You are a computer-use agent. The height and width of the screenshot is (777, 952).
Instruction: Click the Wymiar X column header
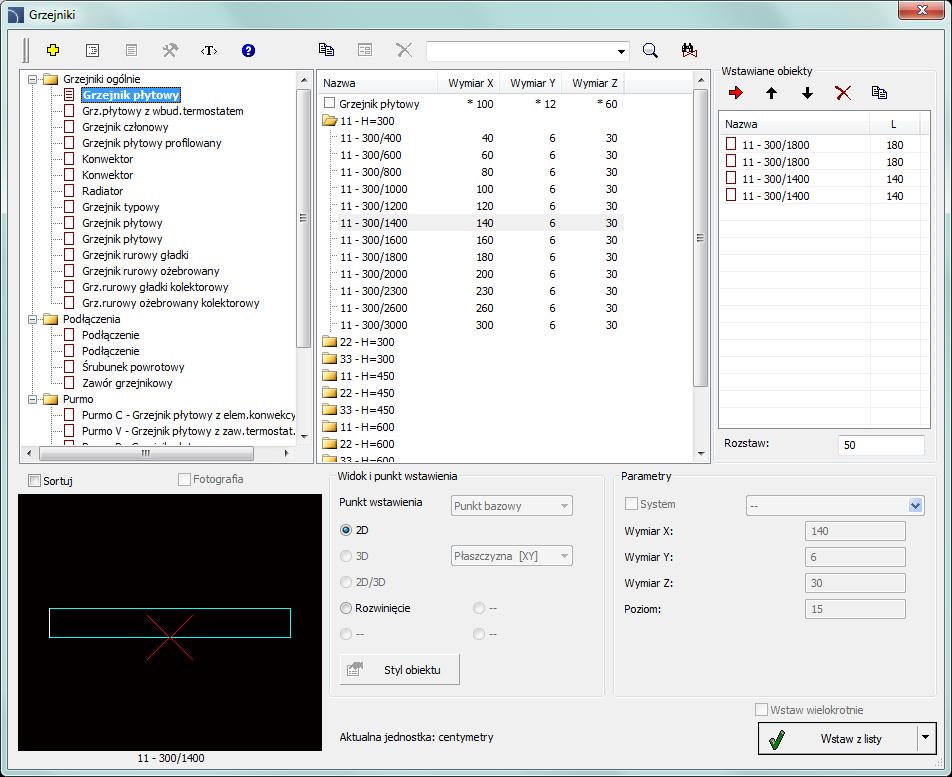tap(469, 83)
